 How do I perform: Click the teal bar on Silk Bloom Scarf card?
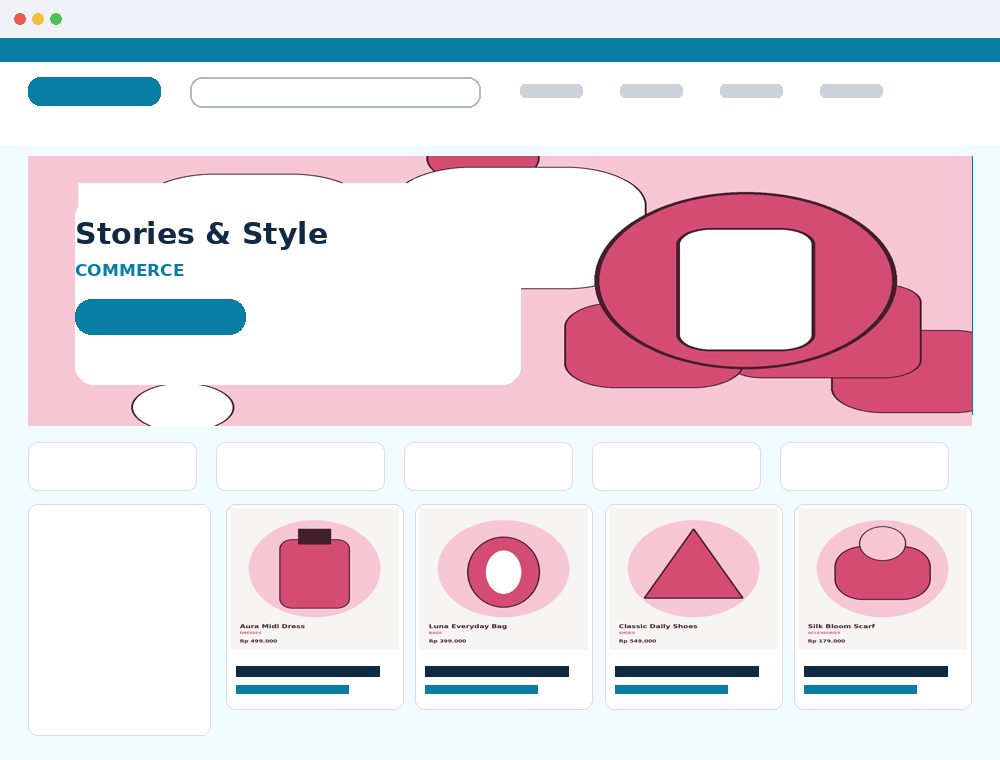(860, 689)
